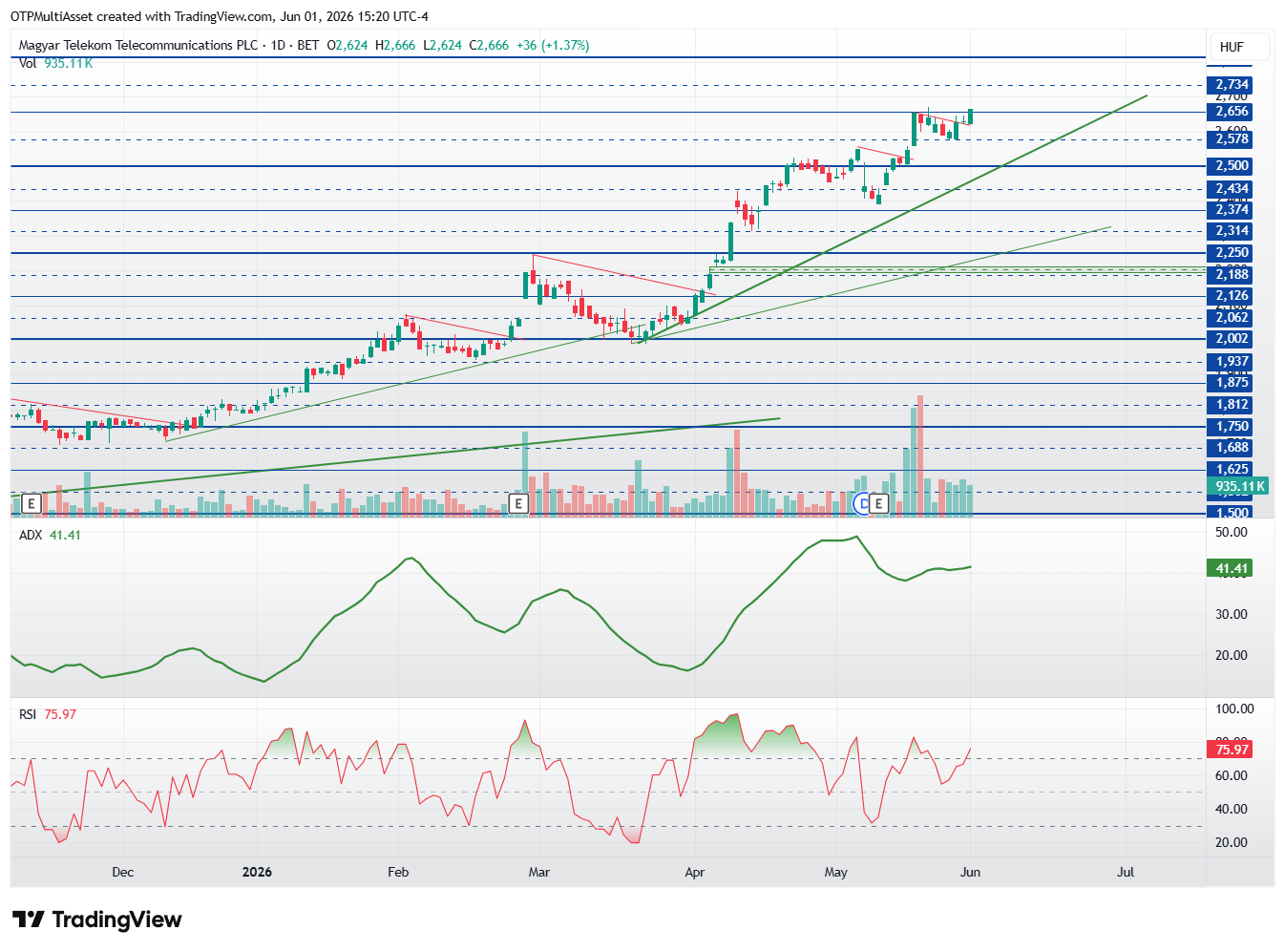
Task: Click the 2,250 price level label
Action: [1231, 253]
